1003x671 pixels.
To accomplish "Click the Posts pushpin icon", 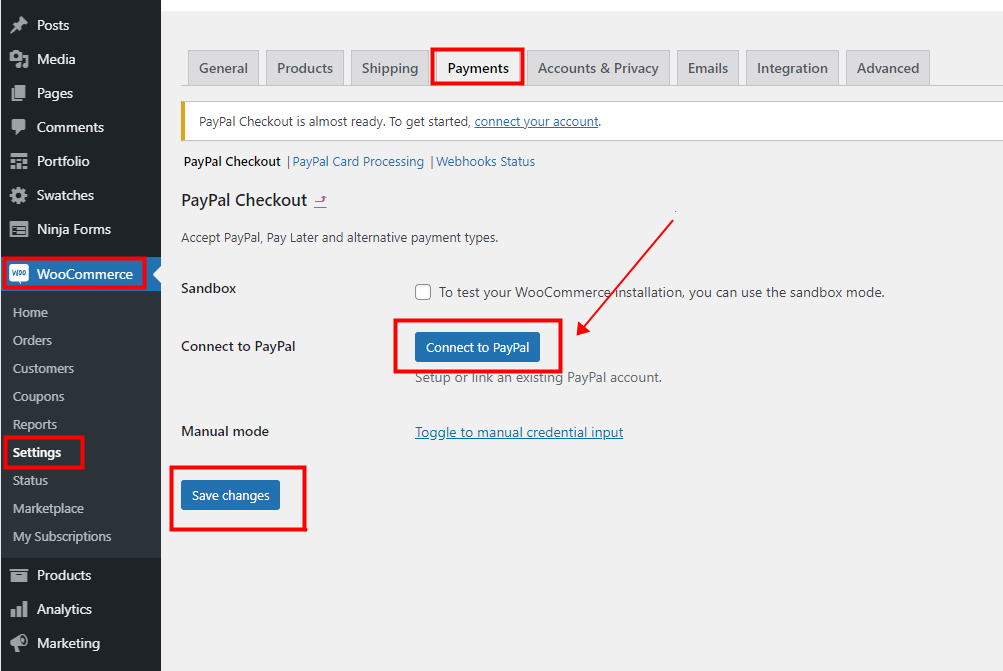I will [19, 25].
